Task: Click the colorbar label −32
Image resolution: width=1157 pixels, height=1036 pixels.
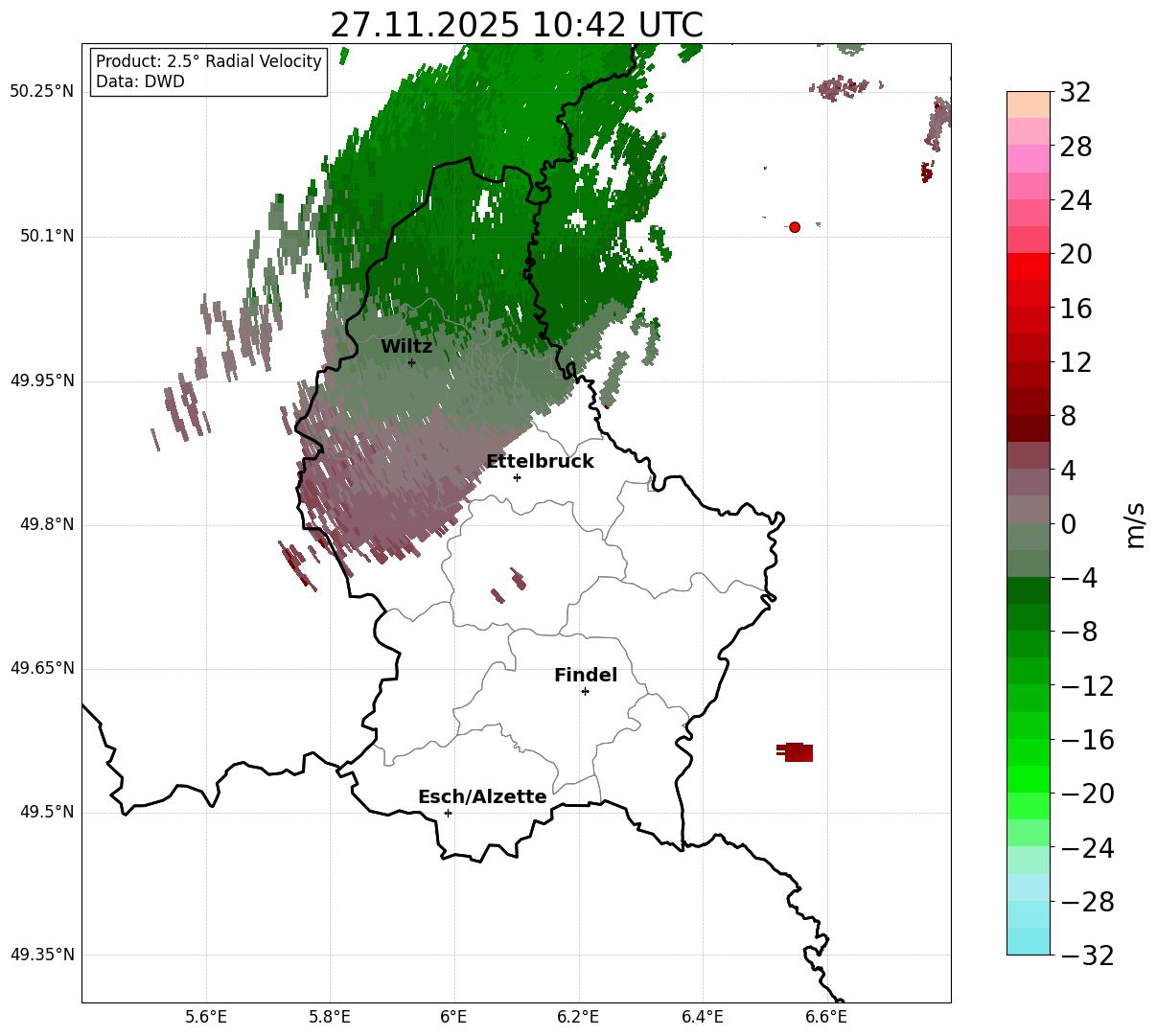Action: click(1087, 955)
